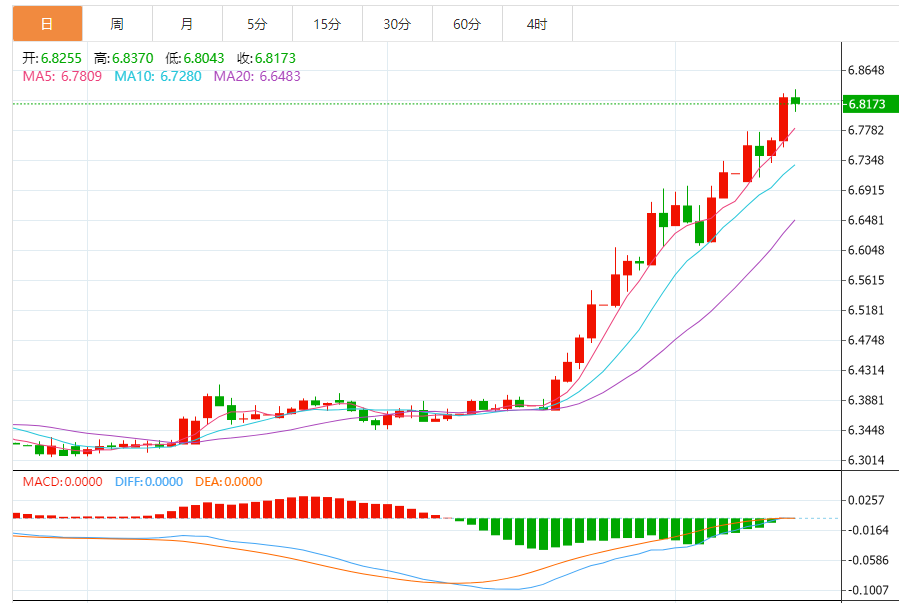The width and height of the screenshot is (899, 603).
Task: Click the 6.3448 price axis label
Action: 866,430
